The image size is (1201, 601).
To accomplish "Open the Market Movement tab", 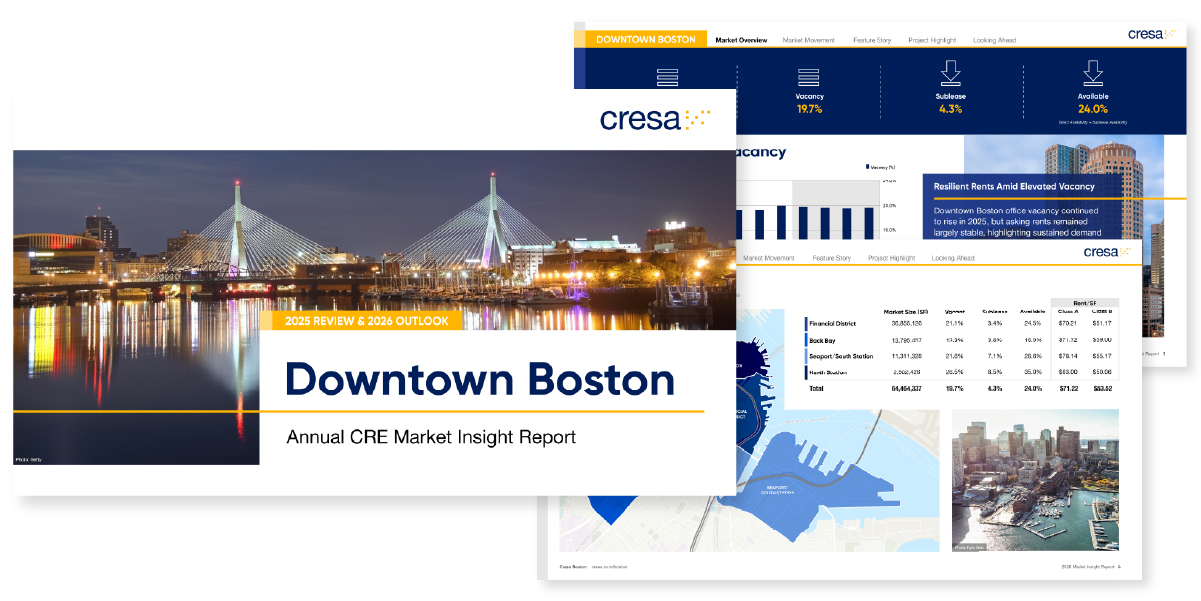I will (809, 40).
